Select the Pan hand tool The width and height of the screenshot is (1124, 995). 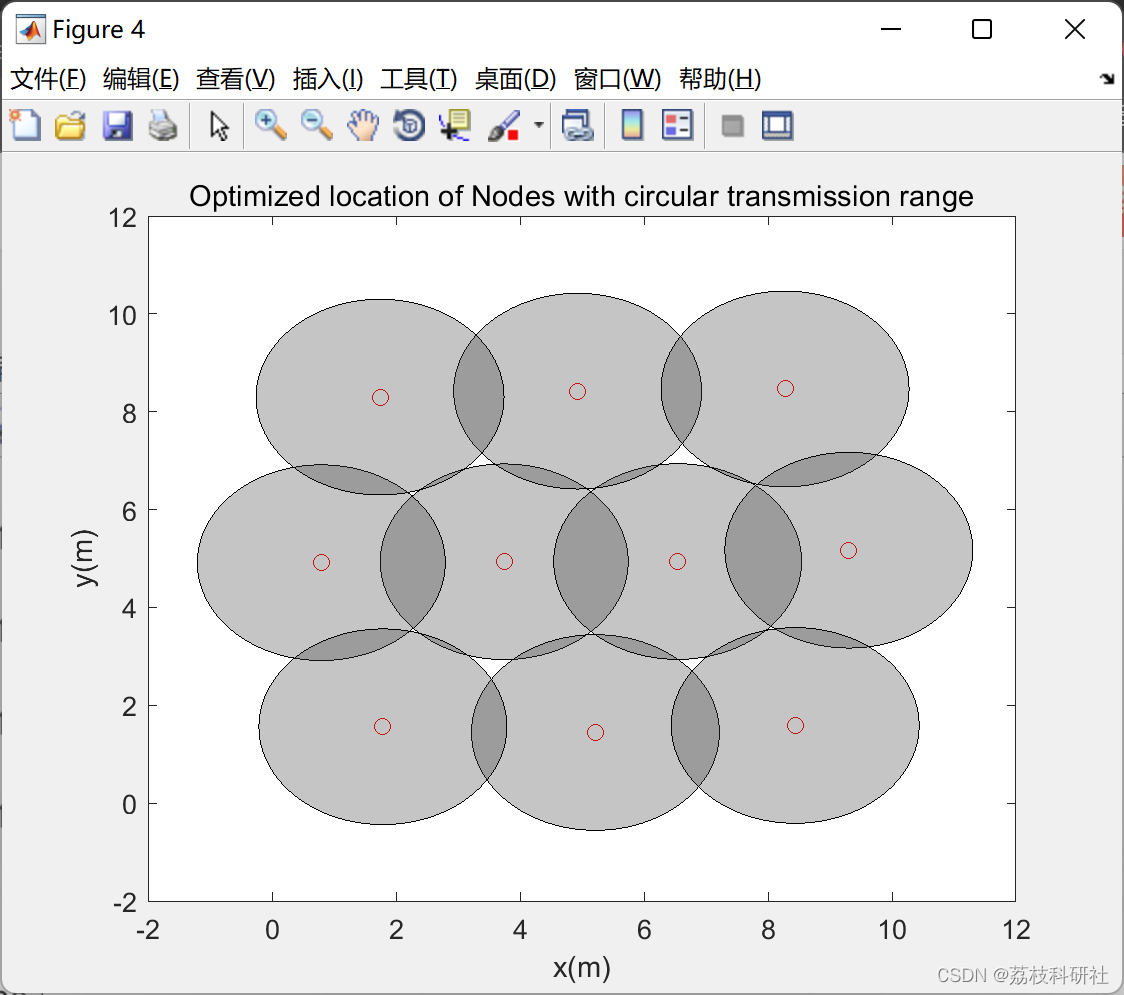363,125
